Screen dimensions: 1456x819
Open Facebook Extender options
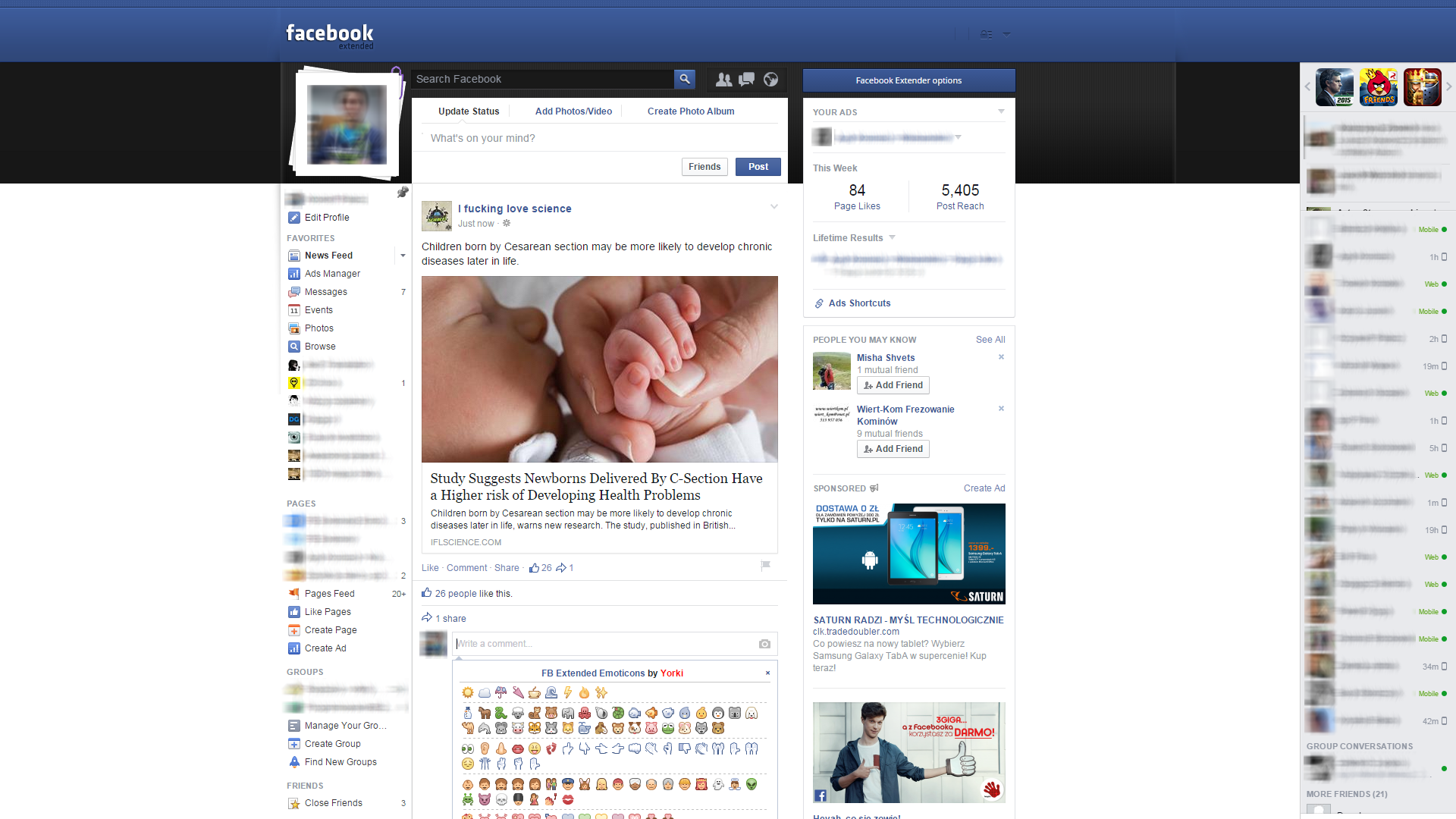click(x=908, y=80)
